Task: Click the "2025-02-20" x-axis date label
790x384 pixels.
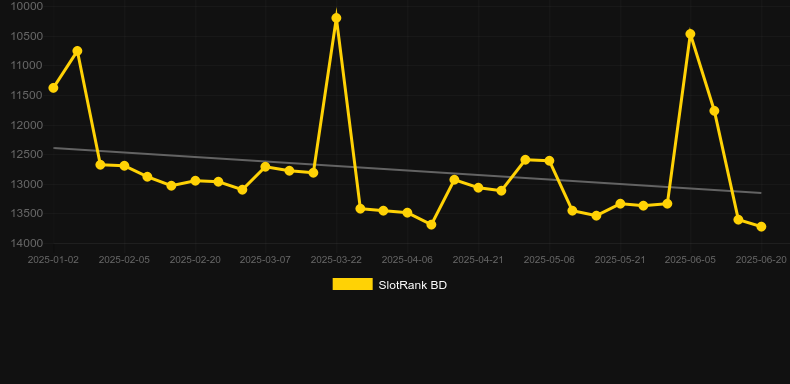Action: coord(195,260)
